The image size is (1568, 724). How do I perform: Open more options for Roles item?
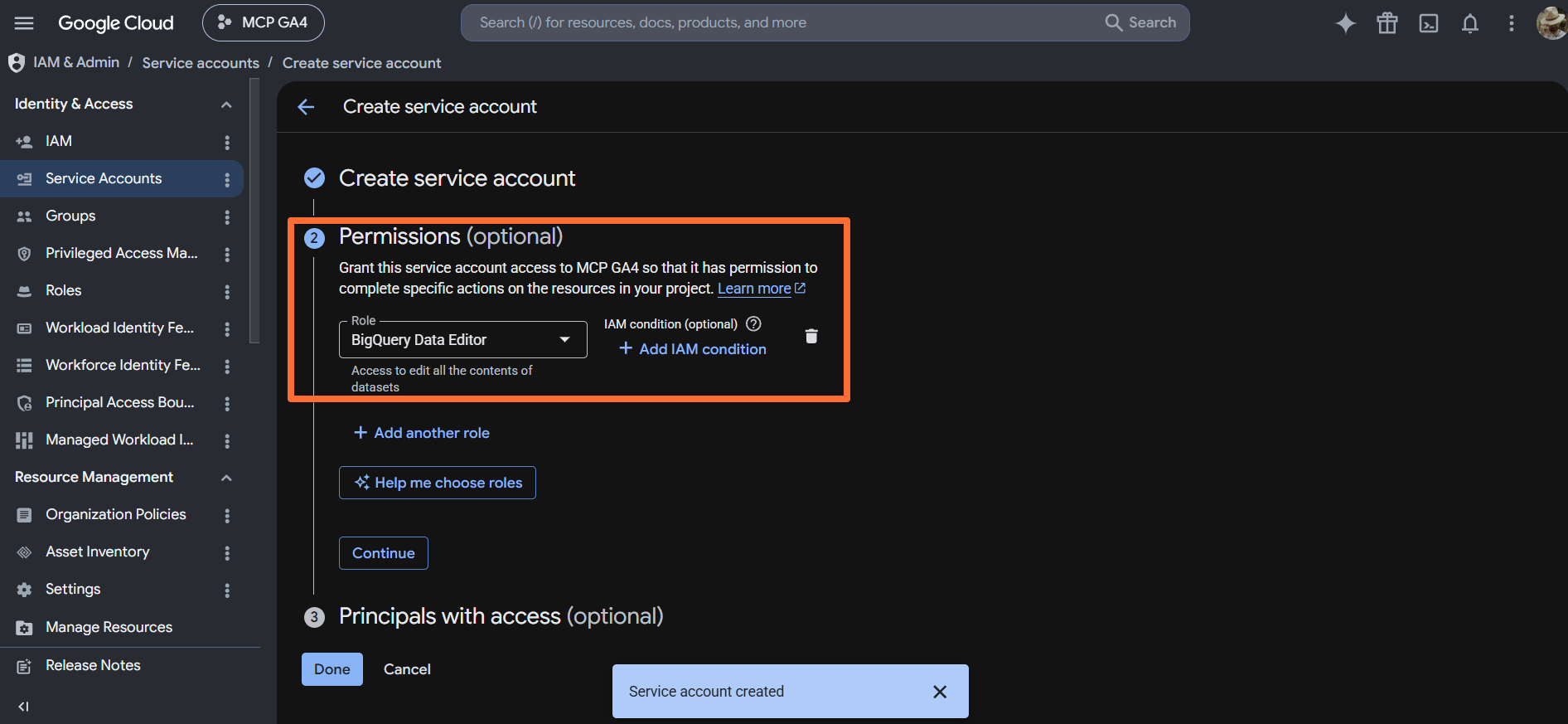coord(227,292)
